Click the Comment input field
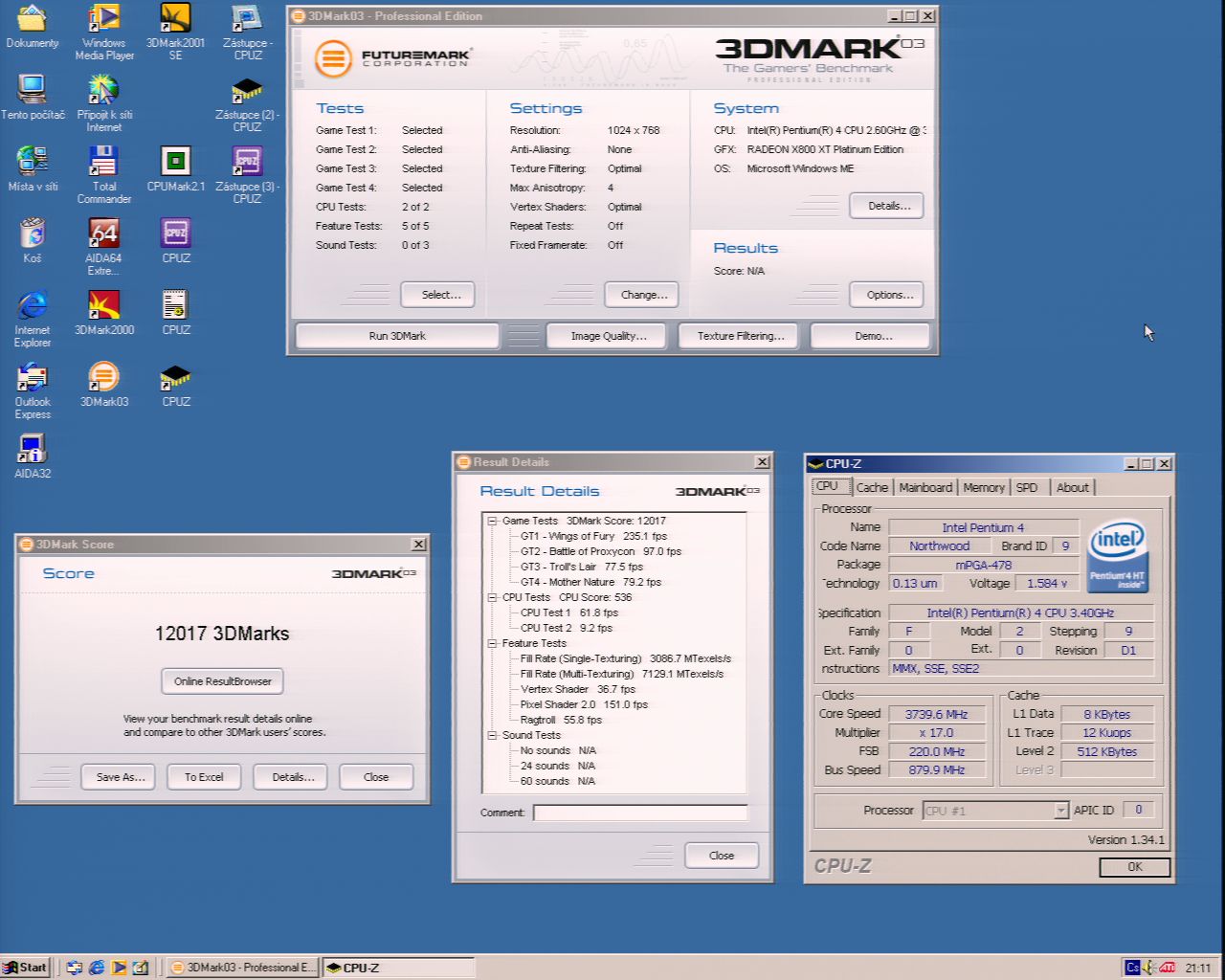 pos(640,813)
